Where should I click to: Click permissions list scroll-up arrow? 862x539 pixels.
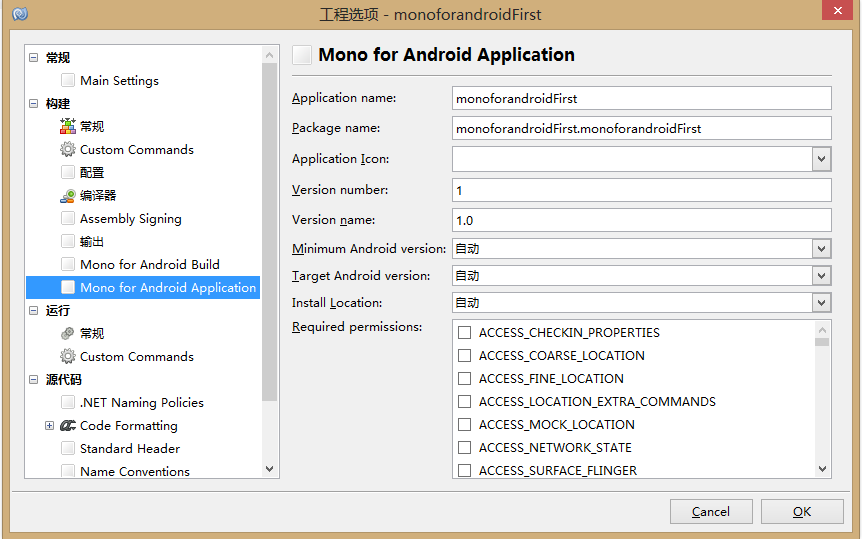click(822, 330)
